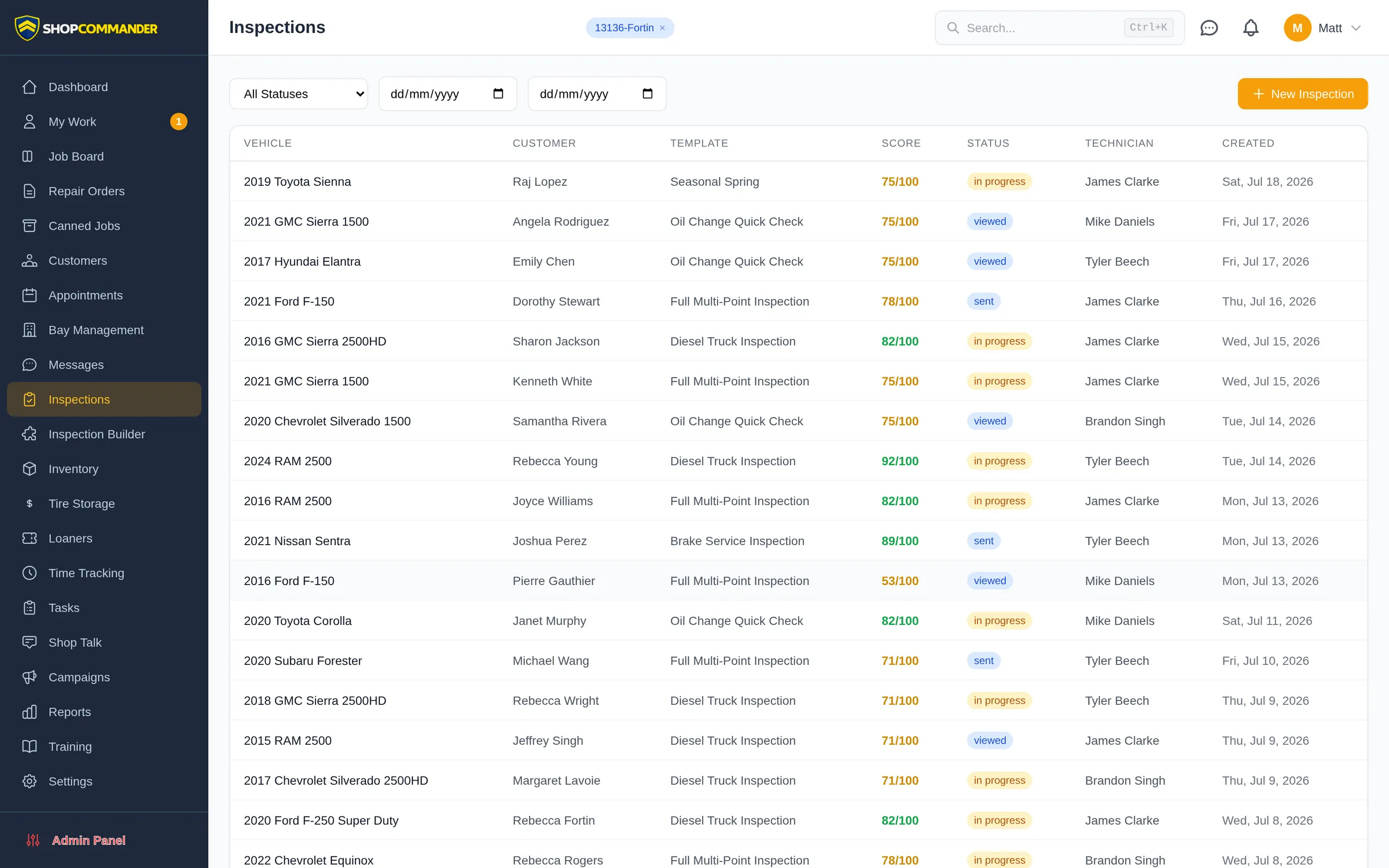Click the Inventory cube icon
This screenshot has width=1389, height=868.
(30, 469)
